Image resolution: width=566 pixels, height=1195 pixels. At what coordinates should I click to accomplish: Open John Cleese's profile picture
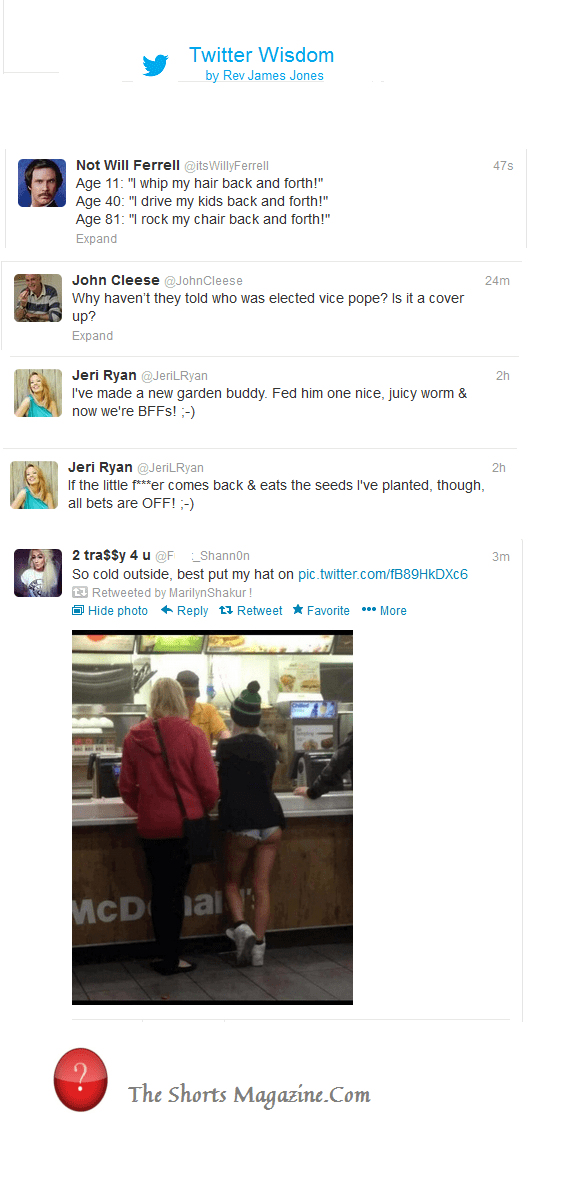tap(38, 298)
